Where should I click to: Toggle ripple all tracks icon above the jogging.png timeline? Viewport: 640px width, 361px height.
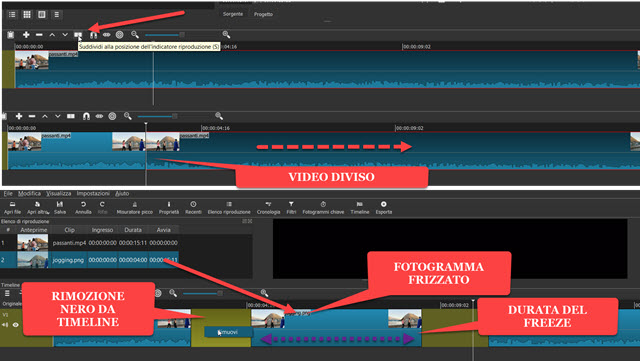coord(158,293)
